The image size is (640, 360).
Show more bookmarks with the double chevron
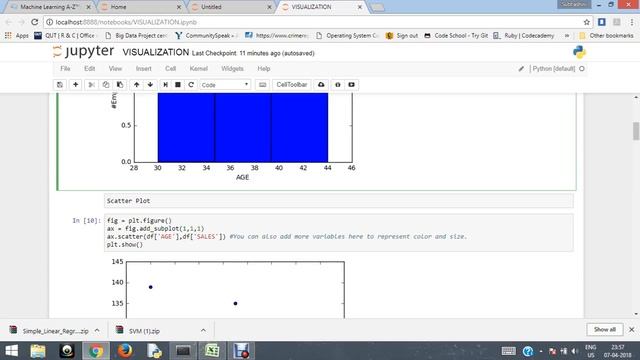tap(567, 36)
